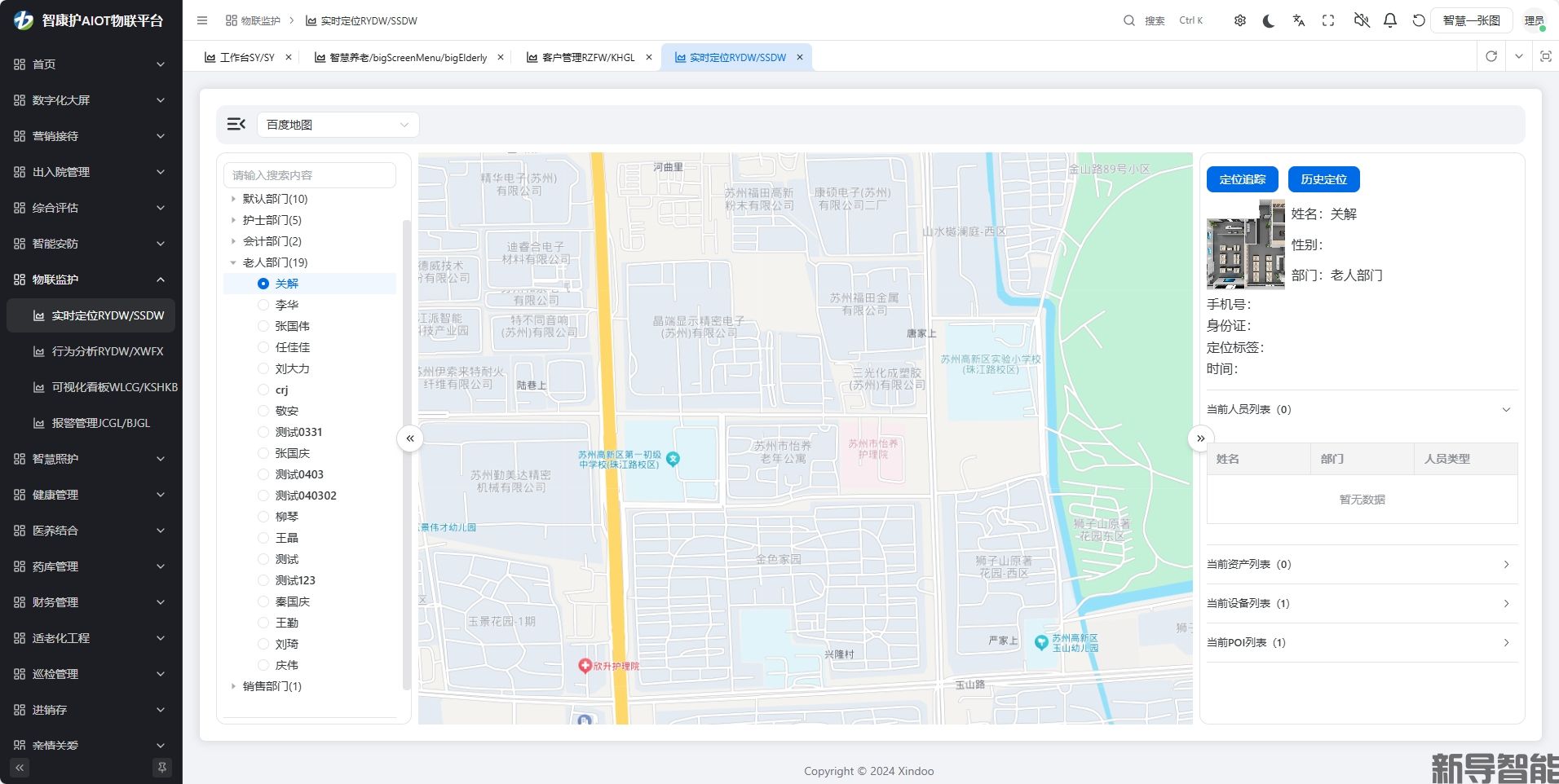Select the 李华 radio button
1559x784 pixels.
point(263,304)
